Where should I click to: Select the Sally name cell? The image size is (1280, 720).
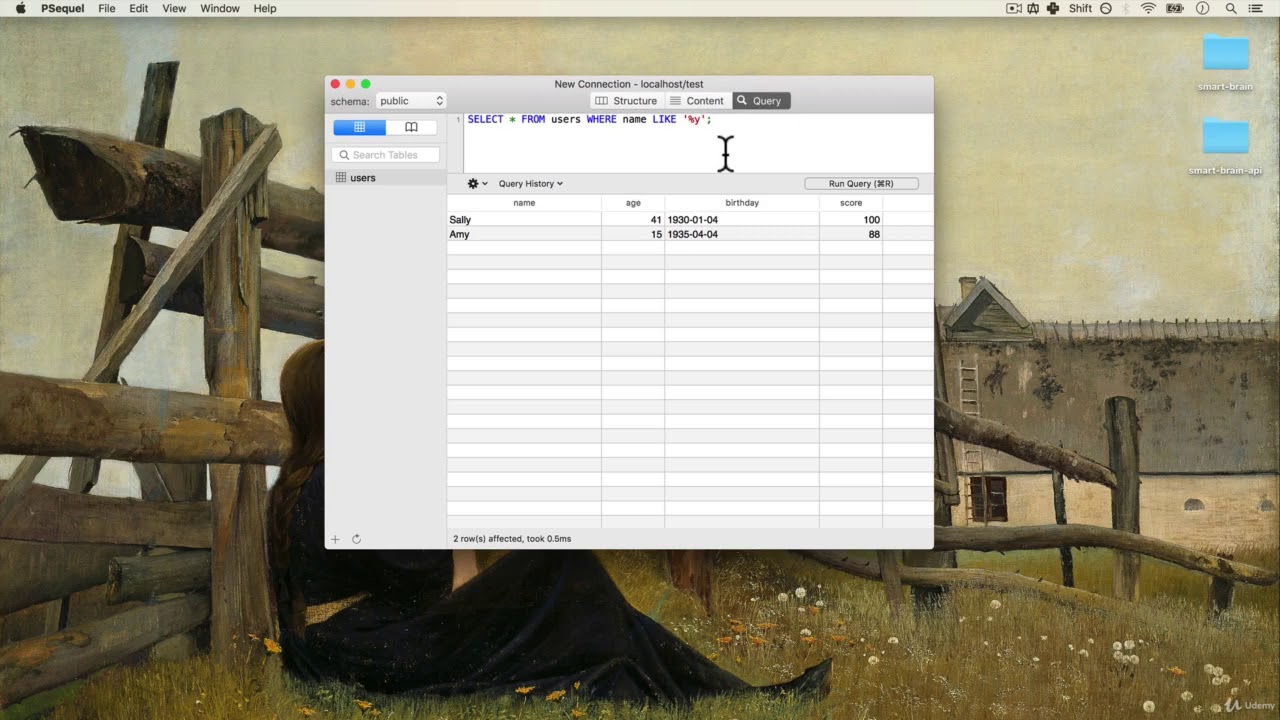coord(524,220)
